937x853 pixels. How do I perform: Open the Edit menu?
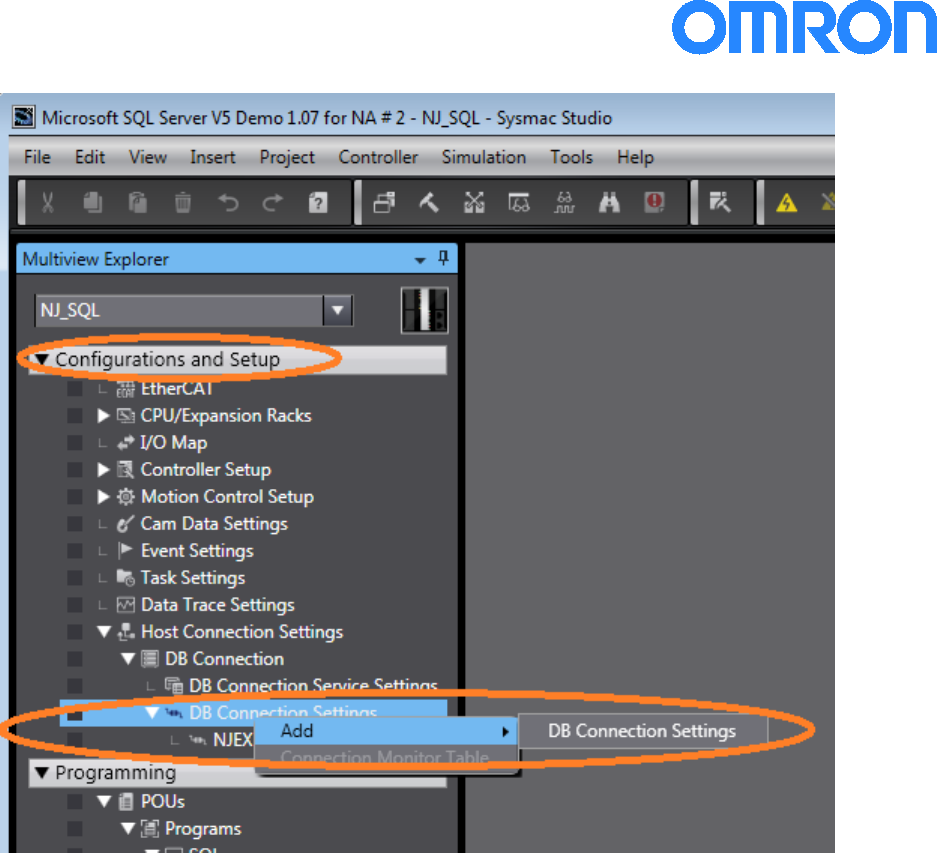(90, 157)
